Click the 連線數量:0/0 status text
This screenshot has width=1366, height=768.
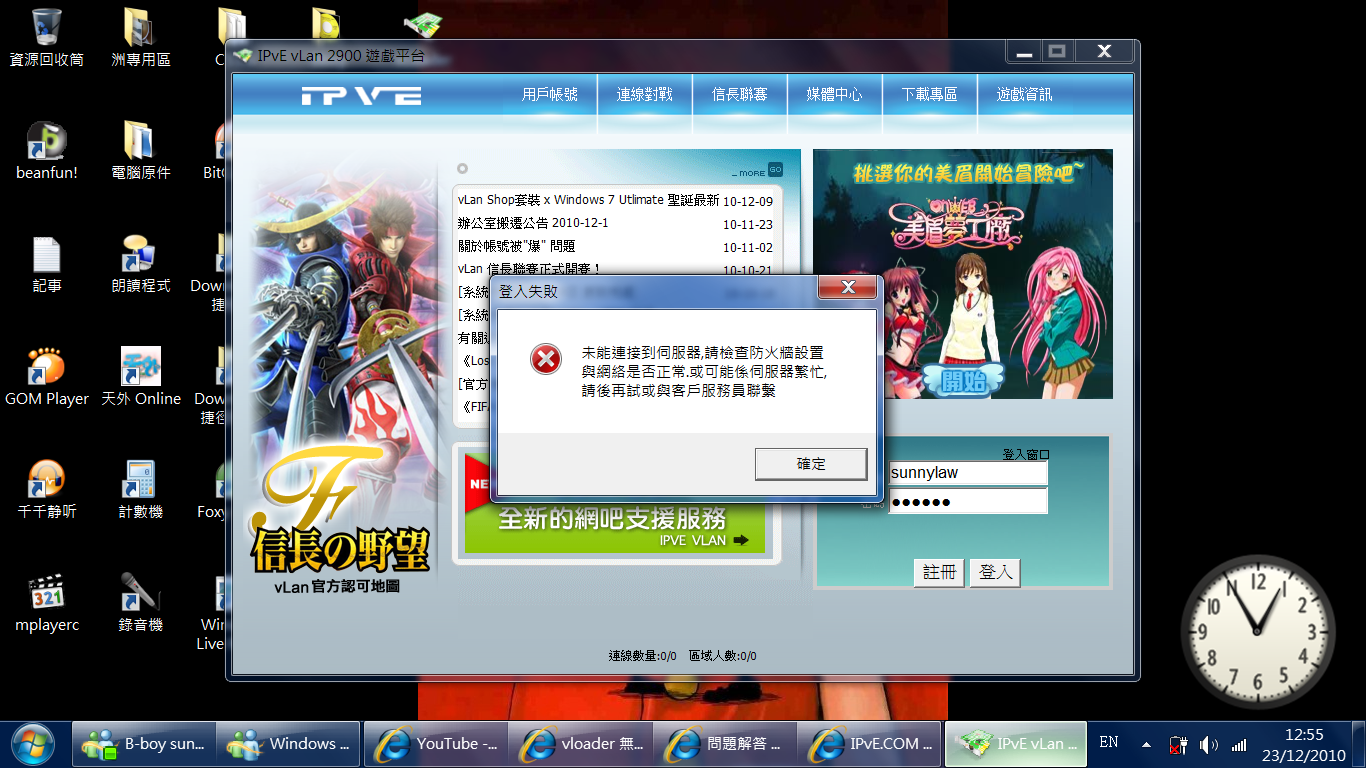(642, 656)
